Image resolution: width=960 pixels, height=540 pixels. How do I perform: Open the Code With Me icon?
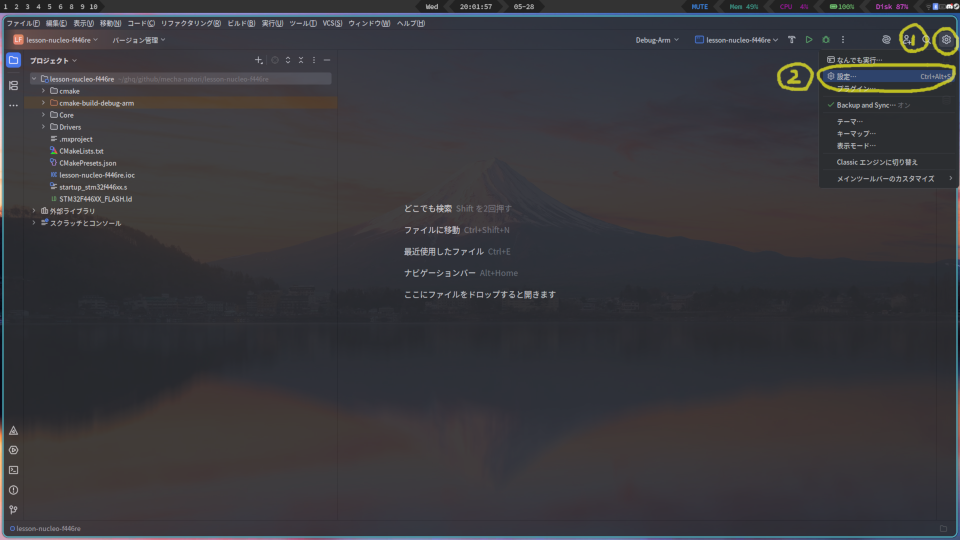pos(907,40)
